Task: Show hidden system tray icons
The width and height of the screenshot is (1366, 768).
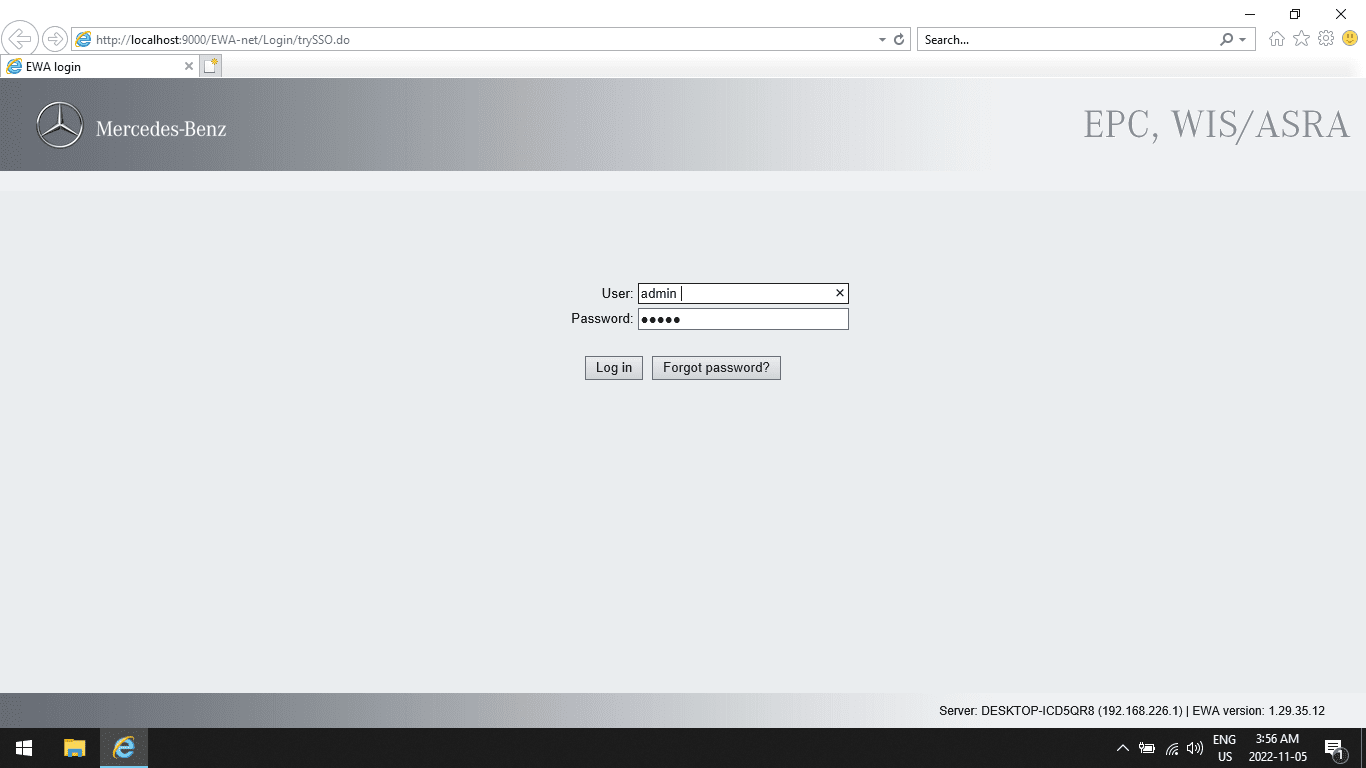Action: [x=1122, y=748]
